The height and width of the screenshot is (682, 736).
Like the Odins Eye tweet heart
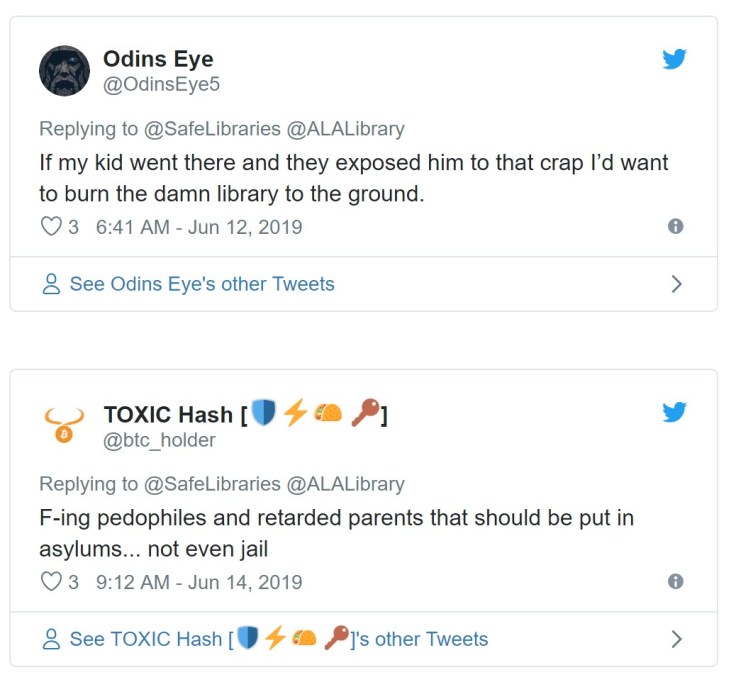coord(51,227)
